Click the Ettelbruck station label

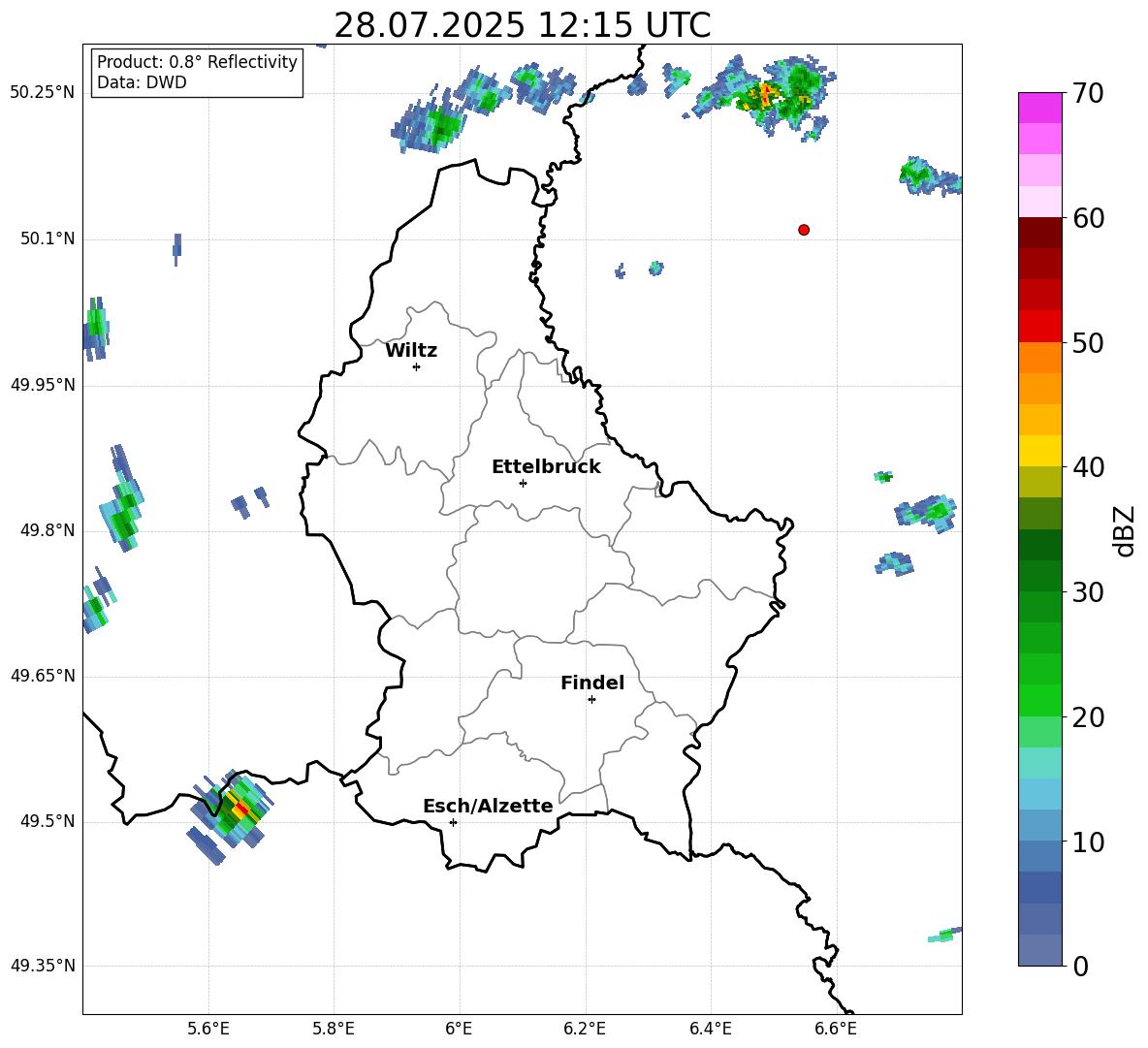546,467
